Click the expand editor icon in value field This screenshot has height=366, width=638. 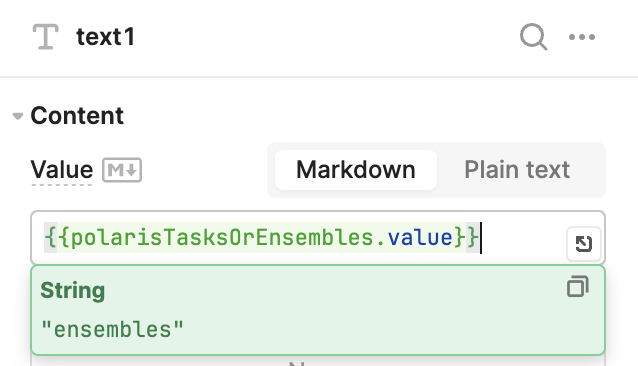[x=583, y=244]
